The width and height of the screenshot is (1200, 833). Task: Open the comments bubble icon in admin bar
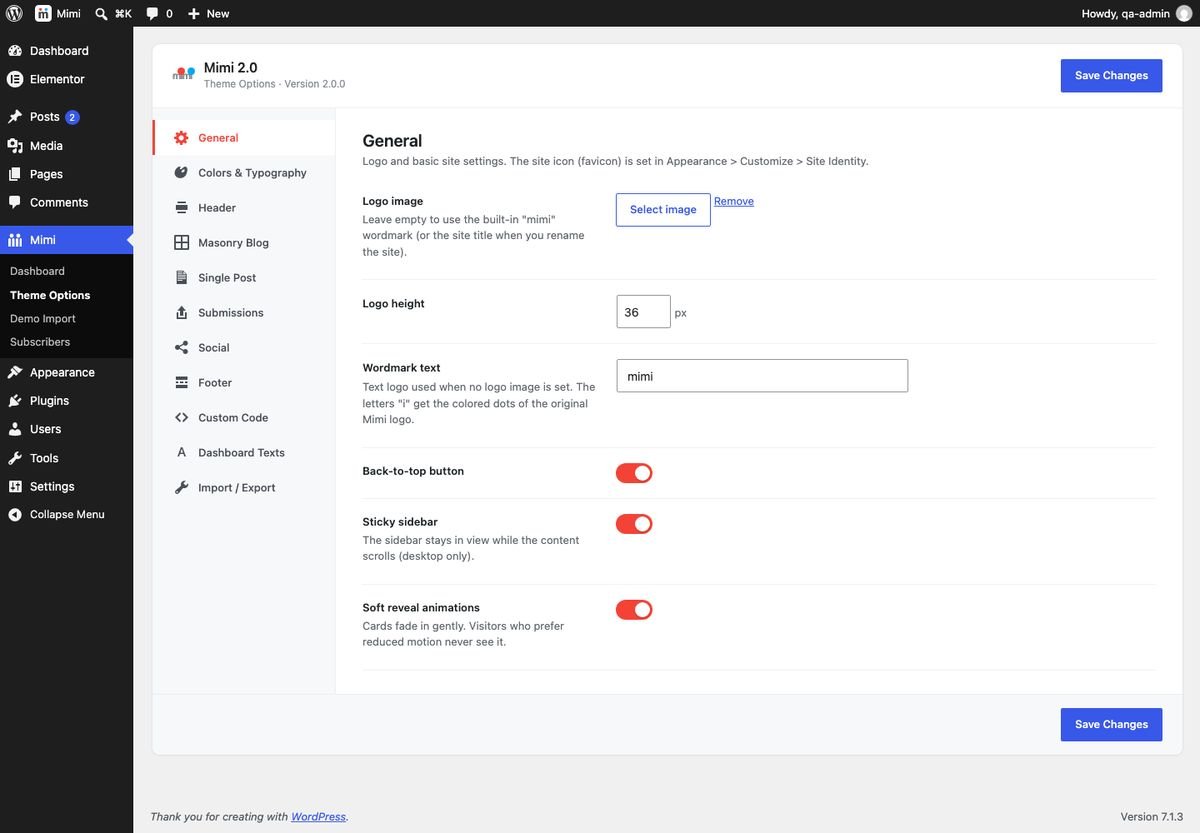click(152, 13)
